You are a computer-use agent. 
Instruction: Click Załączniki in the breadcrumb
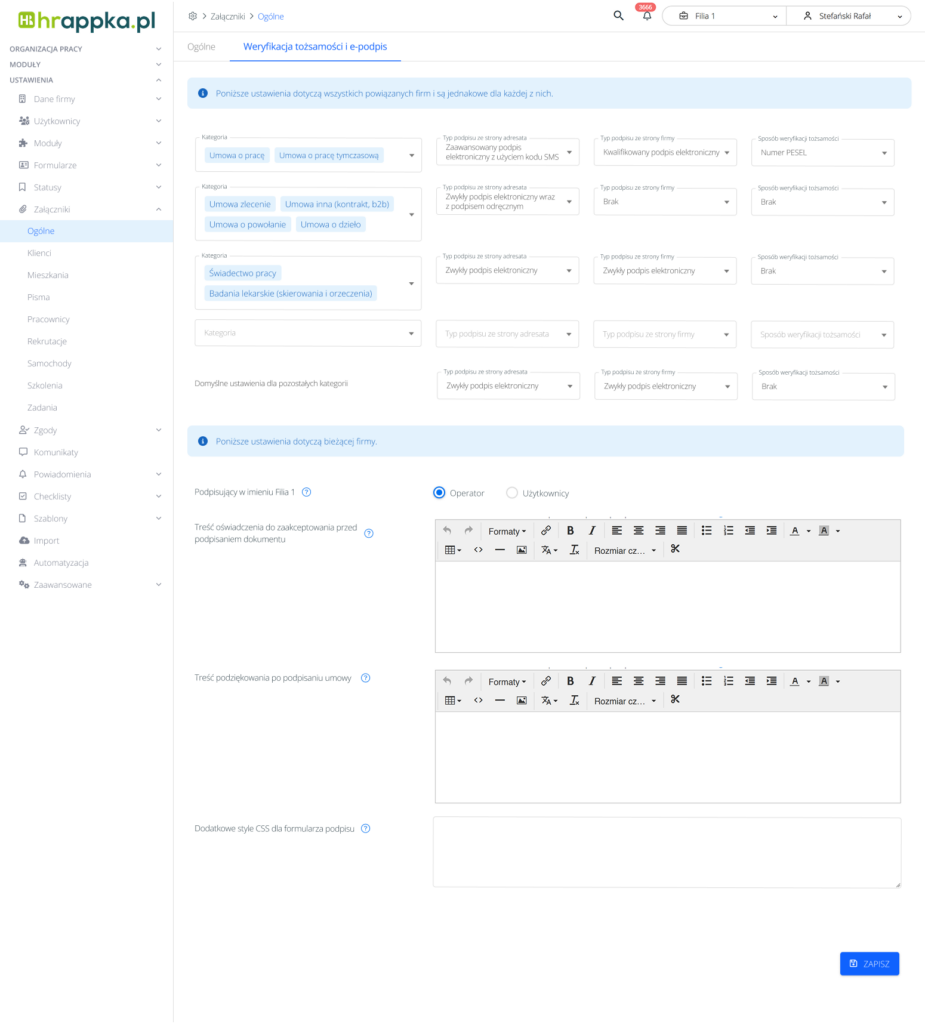226,17
